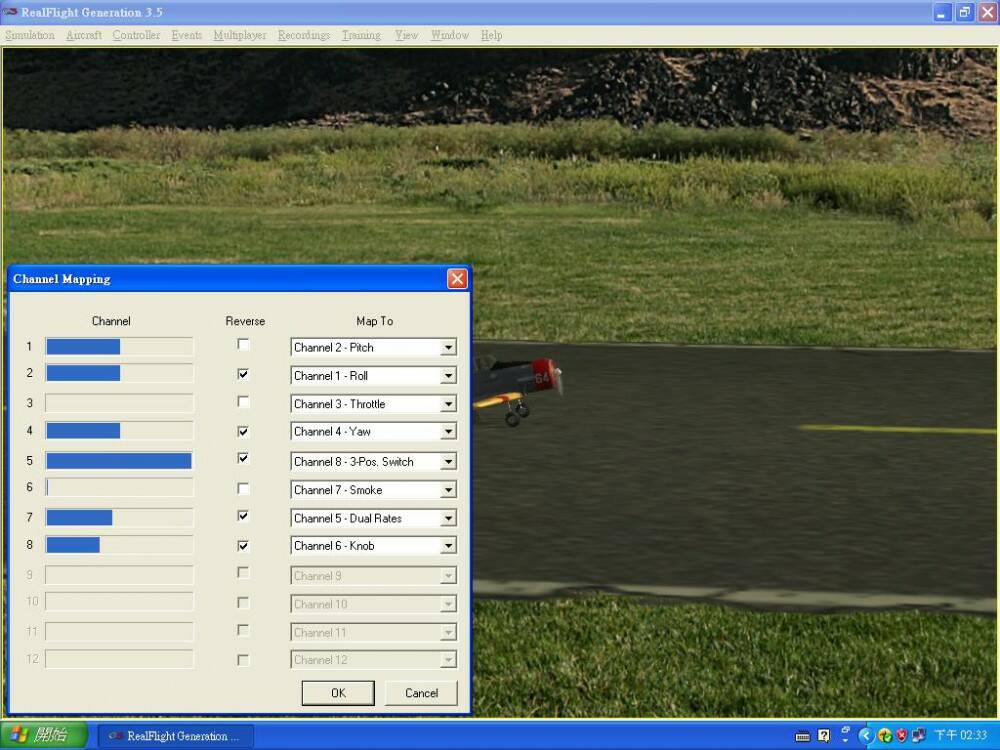This screenshot has width=1000, height=750.
Task: Expand the Channel 4 - Yaw dropdown
Action: pos(448,432)
